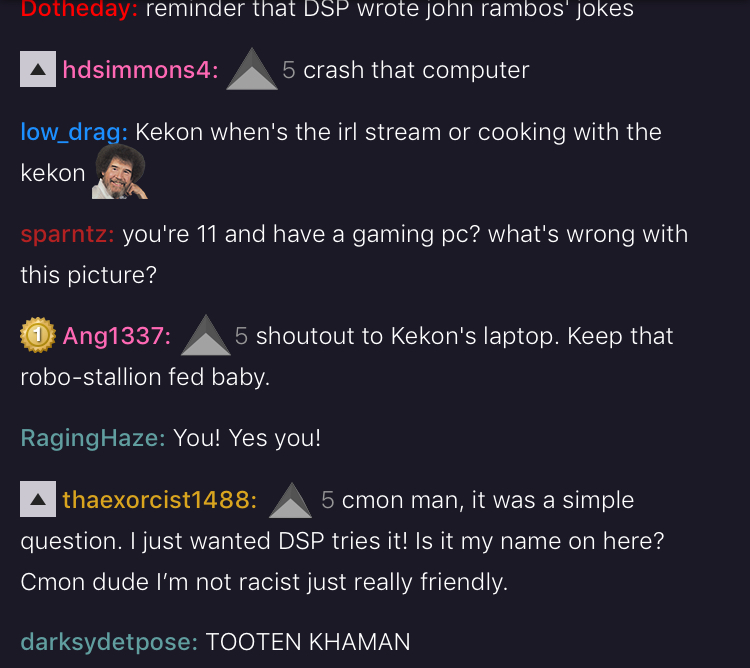Click the gold number 1 badge beside Ang1337
Viewport: 750px width, 668px height.
point(38,335)
